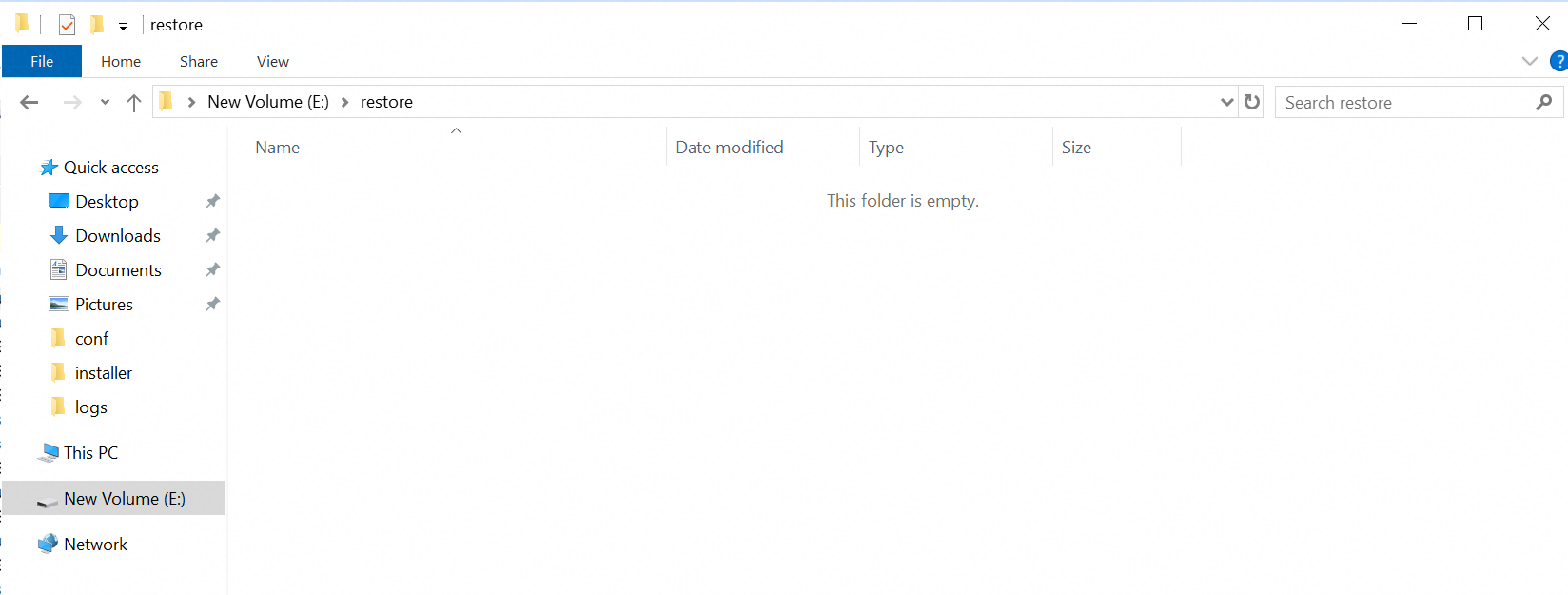The height and width of the screenshot is (595, 1568).
Task: Click the New folder quick access icon
Action: click(97, 24)
